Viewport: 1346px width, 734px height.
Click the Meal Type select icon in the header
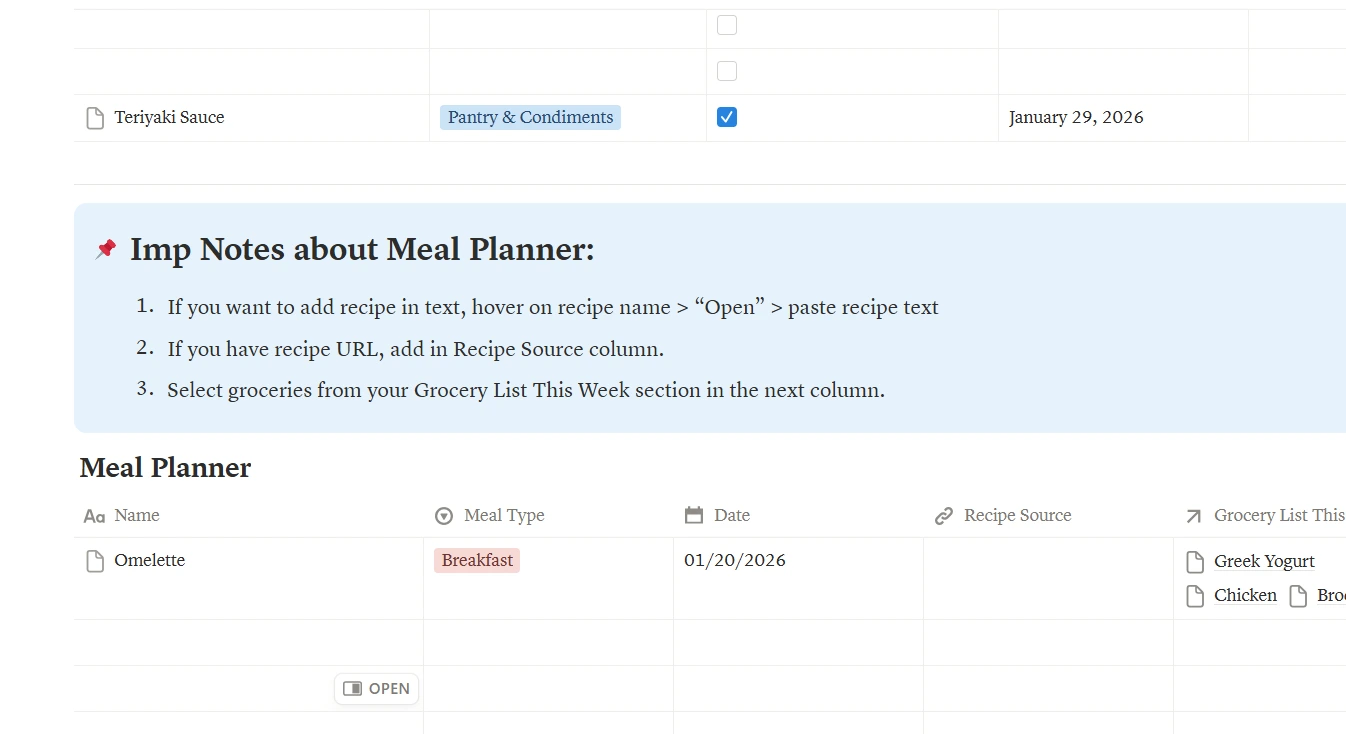[x=443, y=516]
